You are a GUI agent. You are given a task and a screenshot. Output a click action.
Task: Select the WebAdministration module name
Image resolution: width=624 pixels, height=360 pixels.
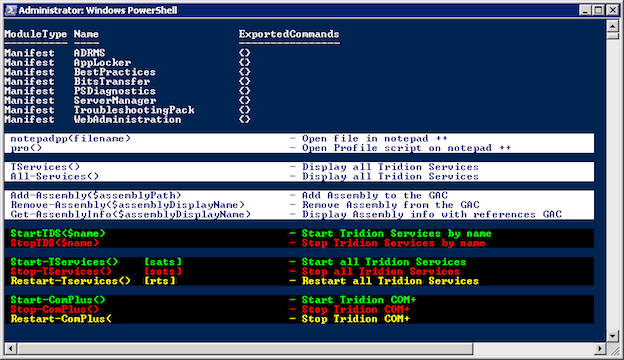[127, 120]
